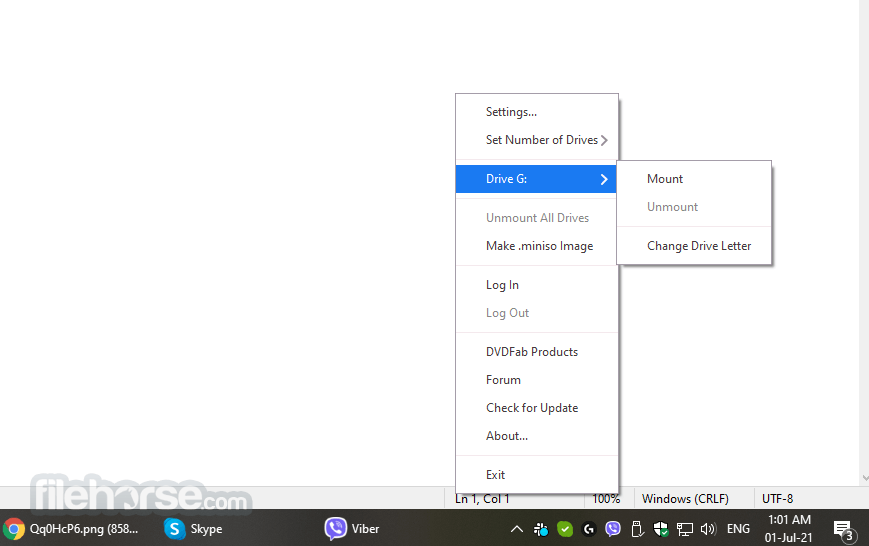Click the UTF-8 encoding status entry
Viewport: 869px width, 546px height.
pyautogui.click(x=777, y=499)
